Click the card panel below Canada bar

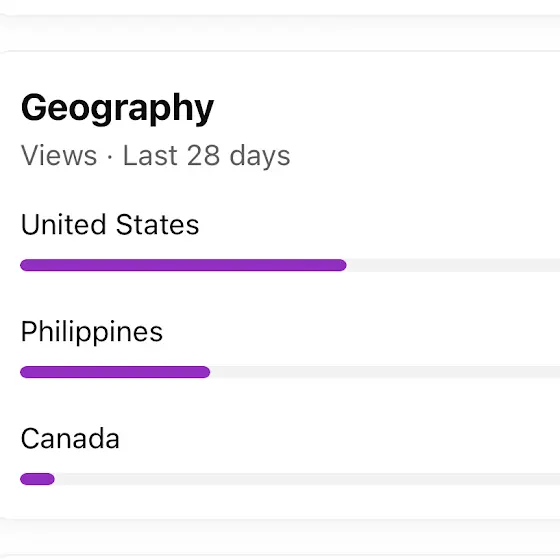pos(280,538)
